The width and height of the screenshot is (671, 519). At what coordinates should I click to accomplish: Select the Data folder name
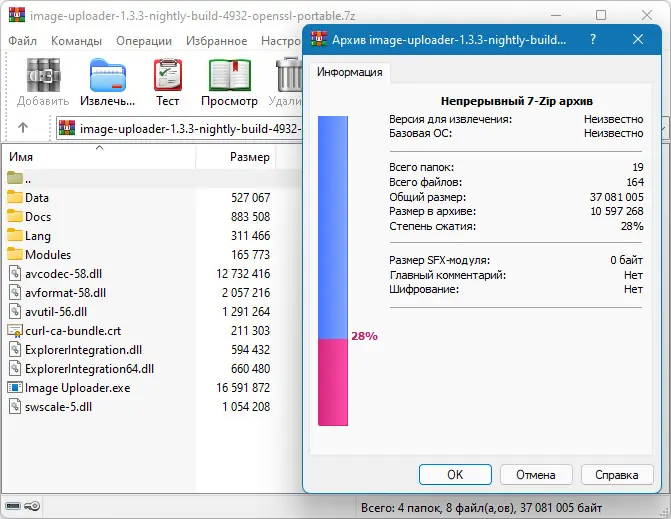click(x=37, y=198)
